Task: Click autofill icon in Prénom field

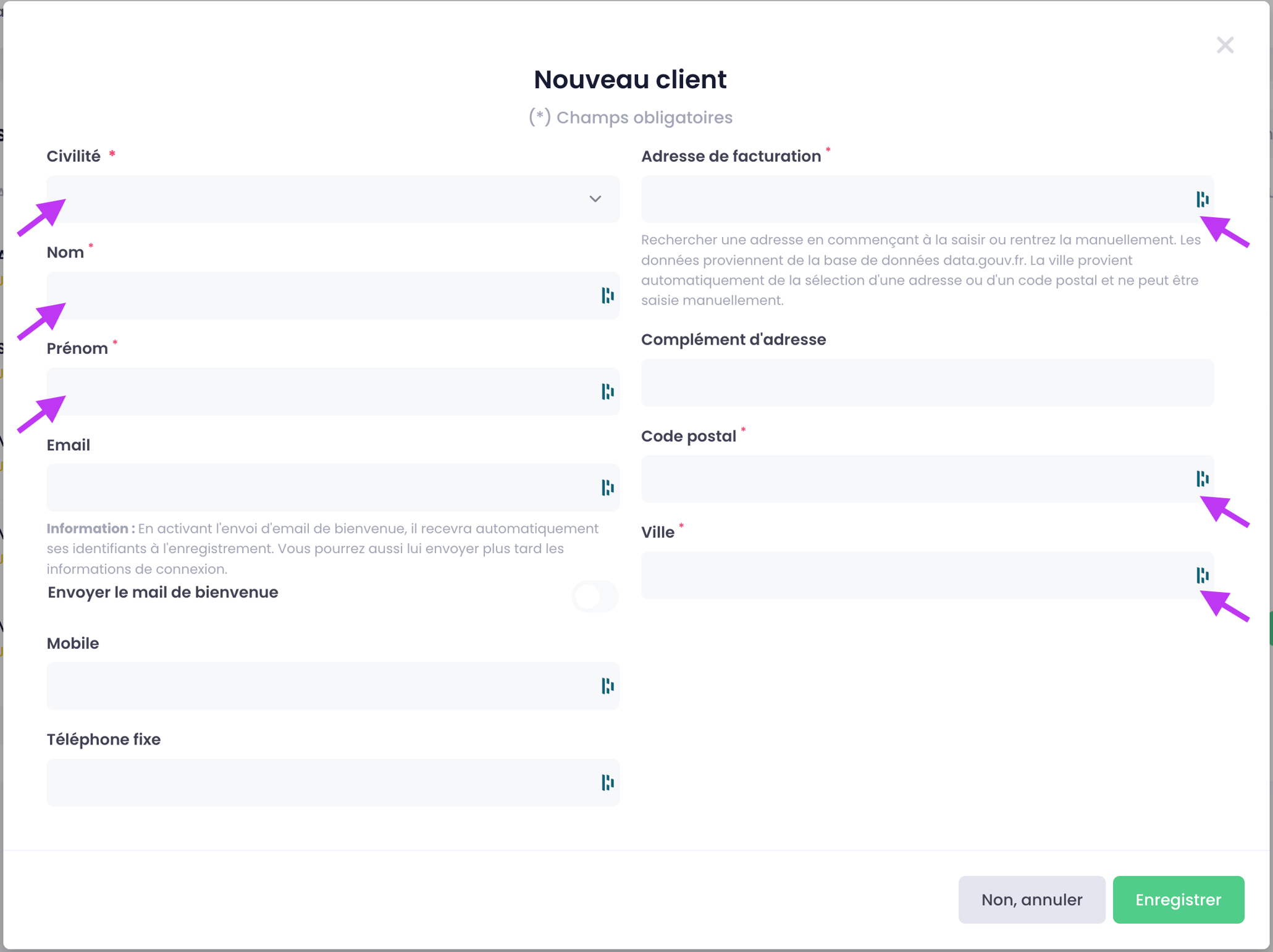Action: 607,391
